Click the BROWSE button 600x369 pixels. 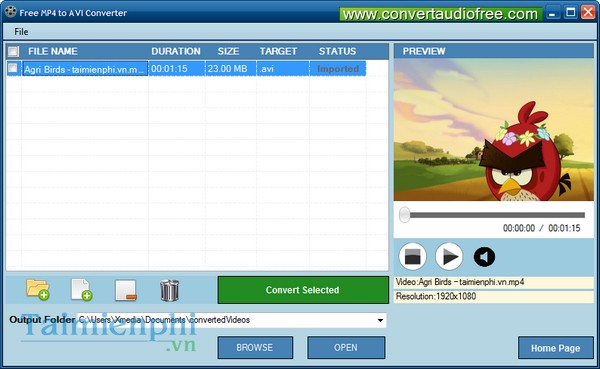[x=255, y=348]
